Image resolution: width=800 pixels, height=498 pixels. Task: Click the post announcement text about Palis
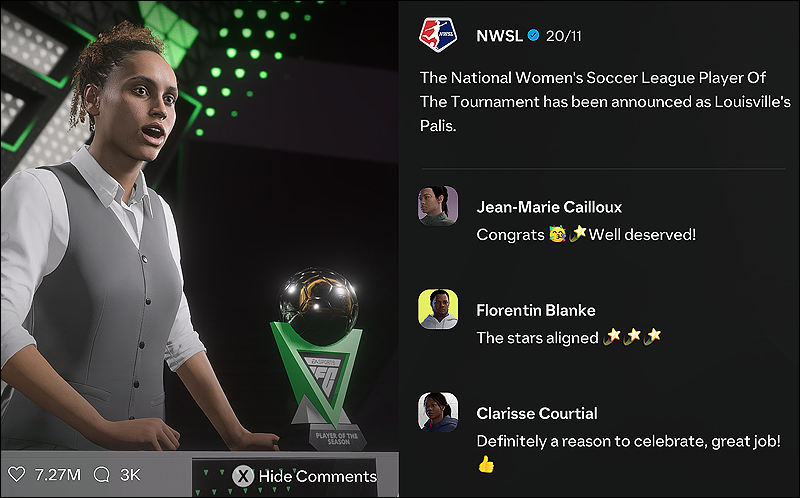[605, 102]
